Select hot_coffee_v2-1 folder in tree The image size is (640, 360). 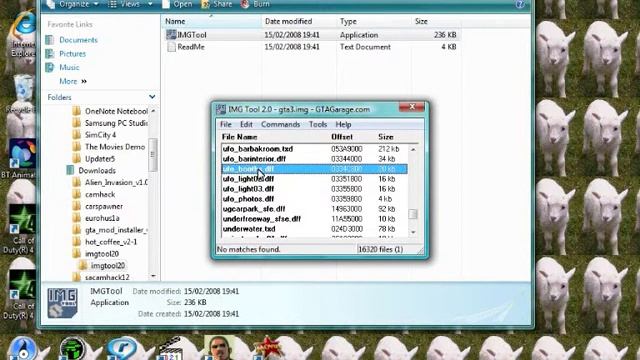[x=111, y=242]
